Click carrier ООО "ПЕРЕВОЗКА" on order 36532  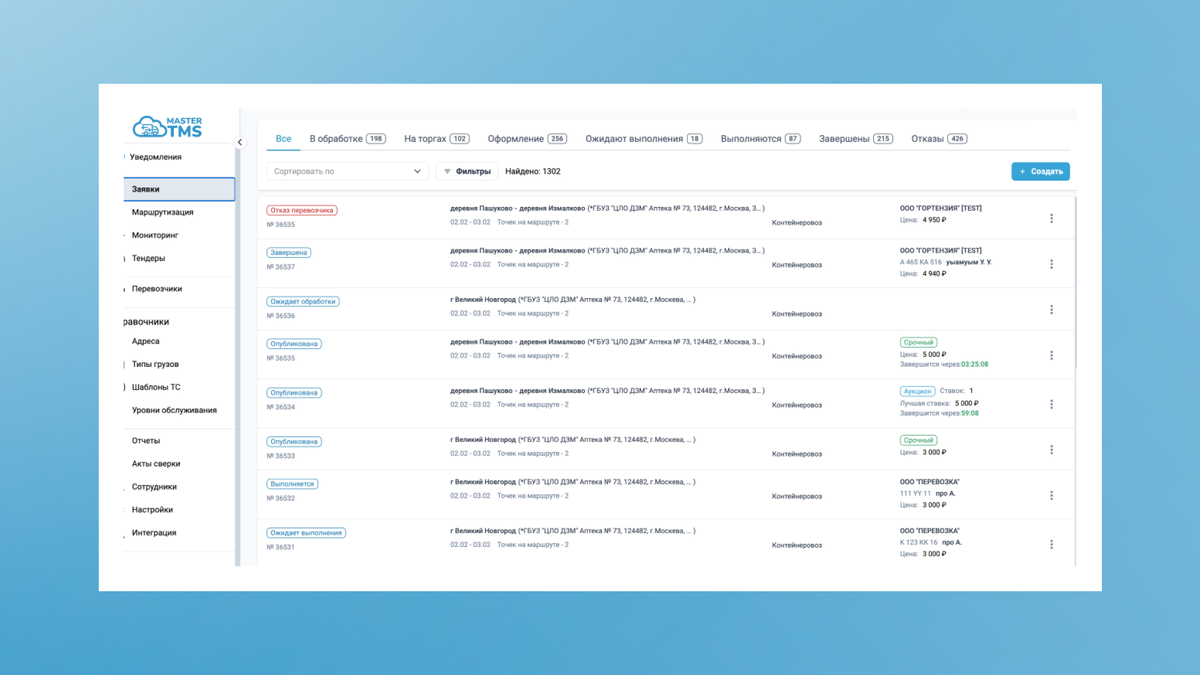point(930,482)
